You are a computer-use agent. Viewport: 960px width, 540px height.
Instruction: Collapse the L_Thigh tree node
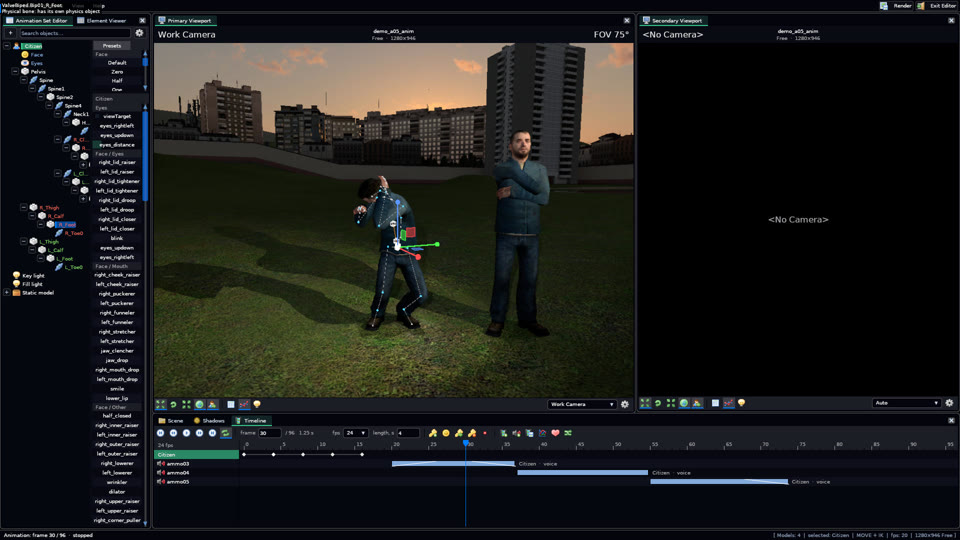[24, 242]
